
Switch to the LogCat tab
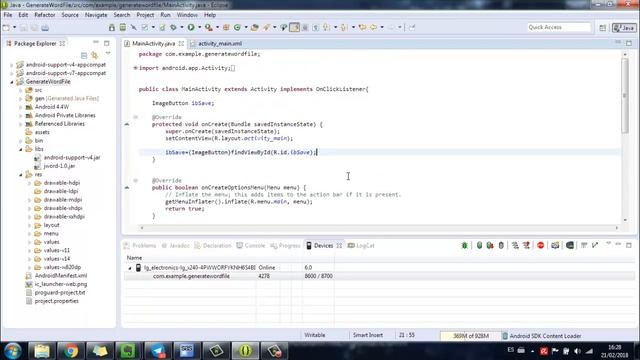tap(361, 245)
